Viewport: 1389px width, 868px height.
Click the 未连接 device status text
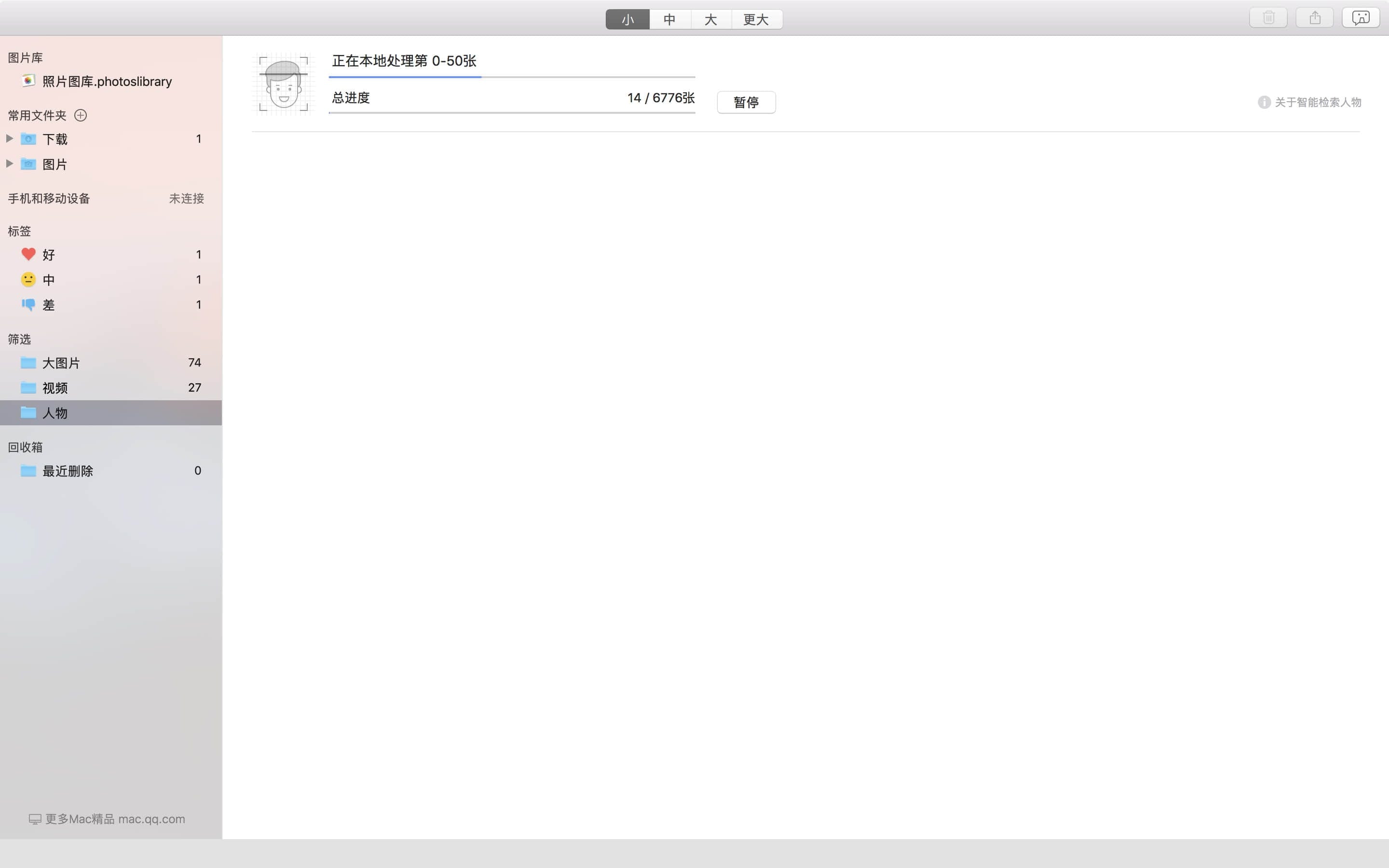187,198
